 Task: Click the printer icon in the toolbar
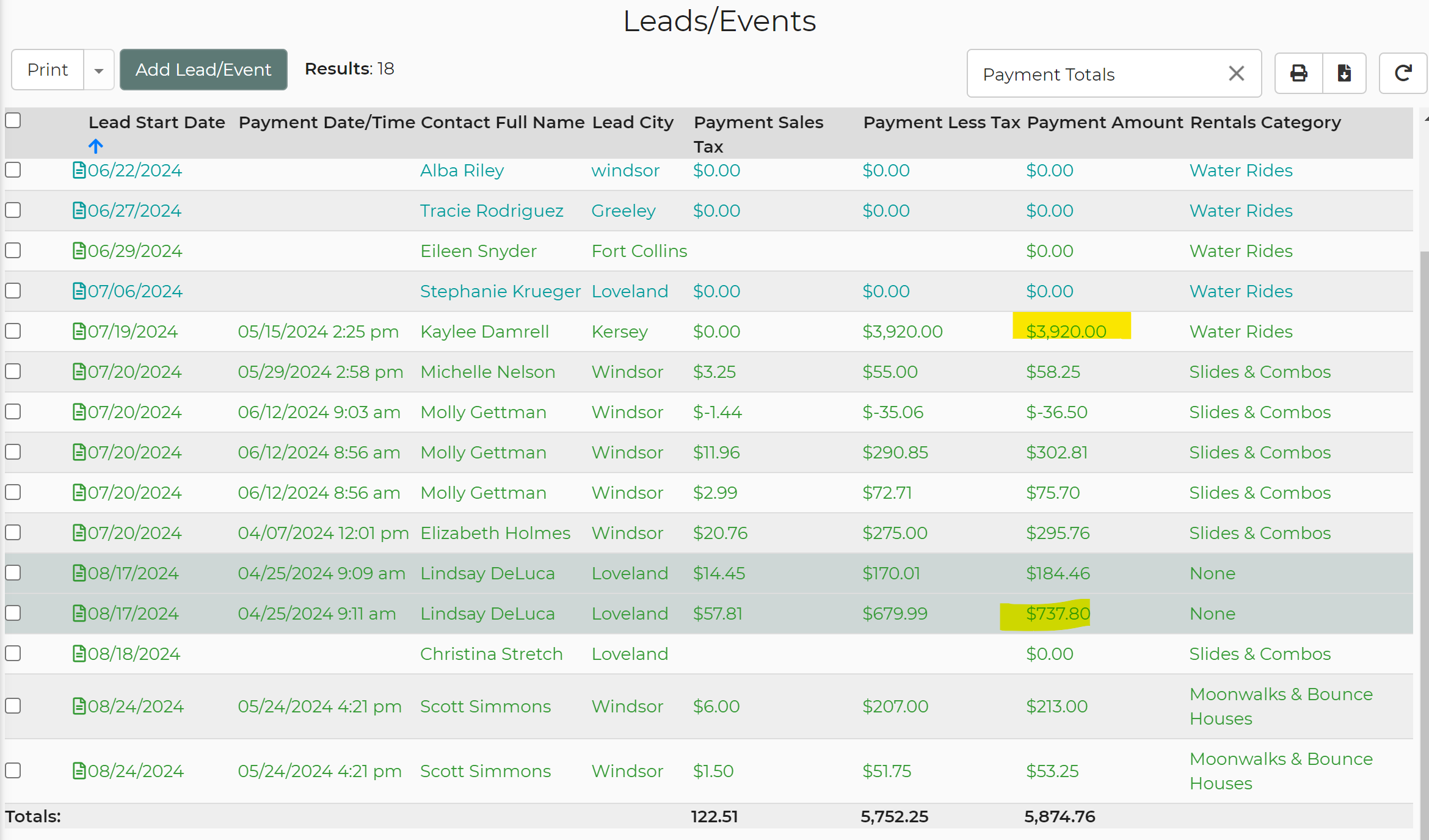[x=1298, y=73]
